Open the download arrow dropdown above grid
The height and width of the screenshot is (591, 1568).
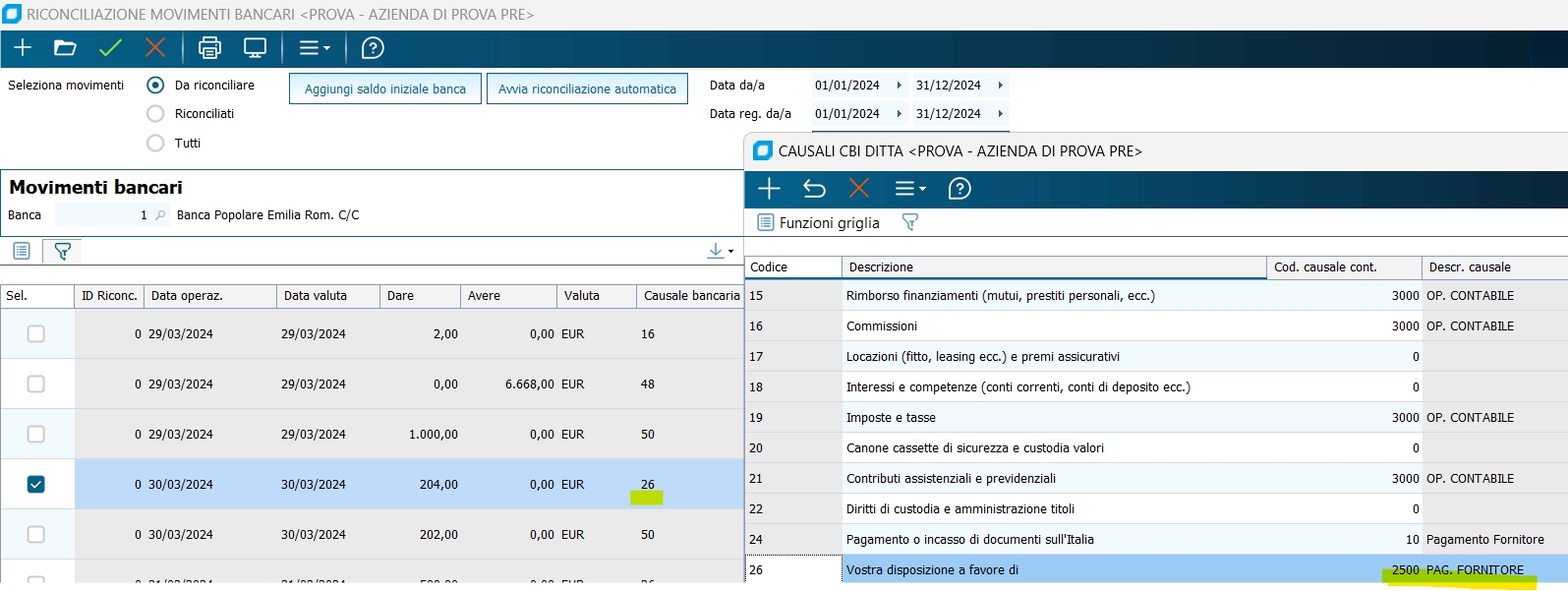[720, 252]
